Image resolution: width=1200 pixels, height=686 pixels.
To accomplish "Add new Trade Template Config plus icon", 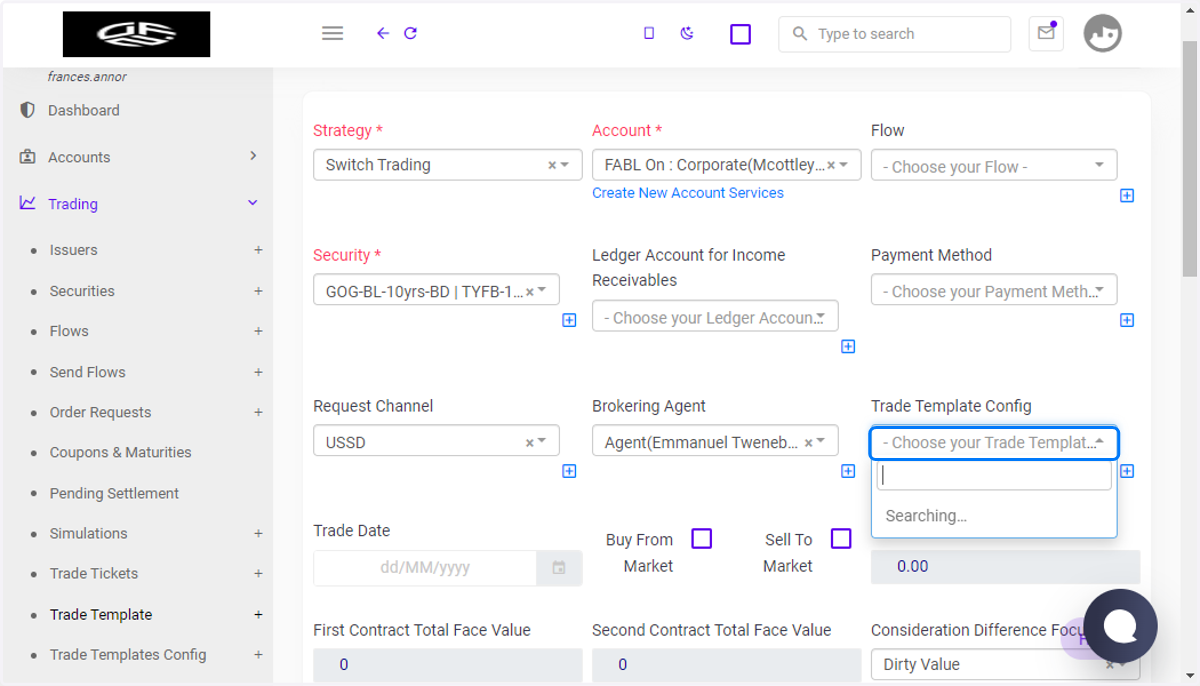I will 1127,471.
